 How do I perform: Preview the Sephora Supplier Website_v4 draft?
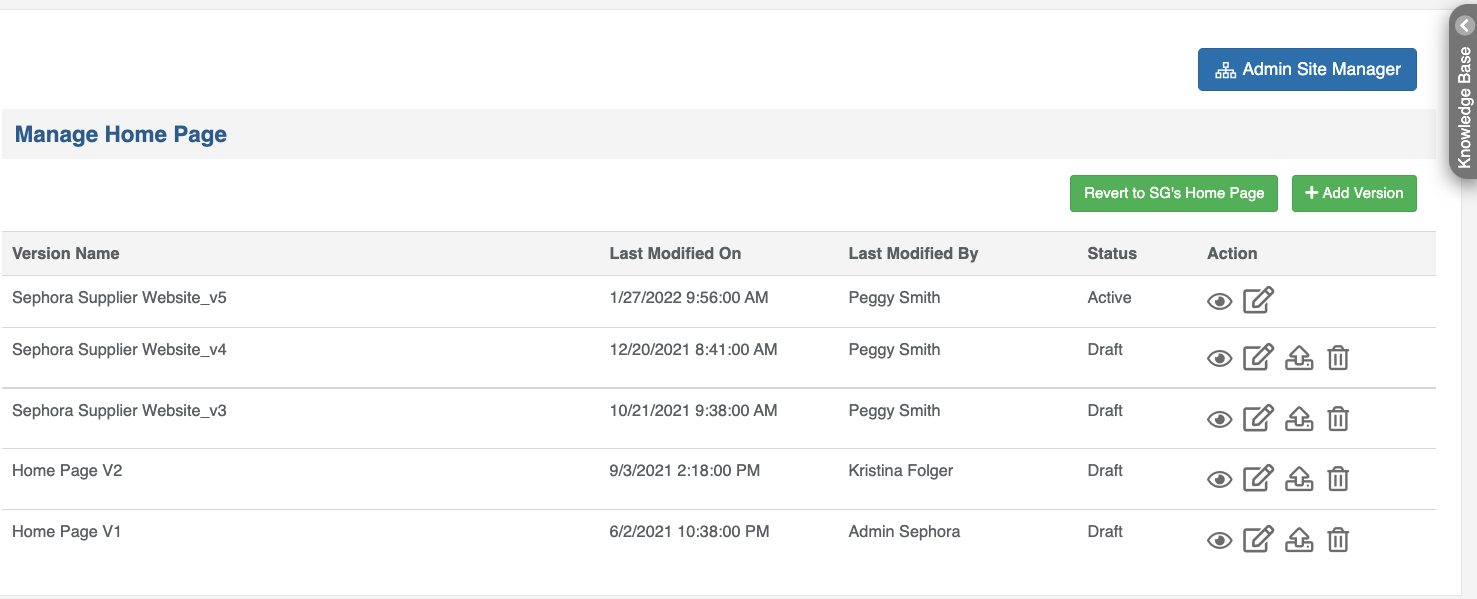(1219, 358)
